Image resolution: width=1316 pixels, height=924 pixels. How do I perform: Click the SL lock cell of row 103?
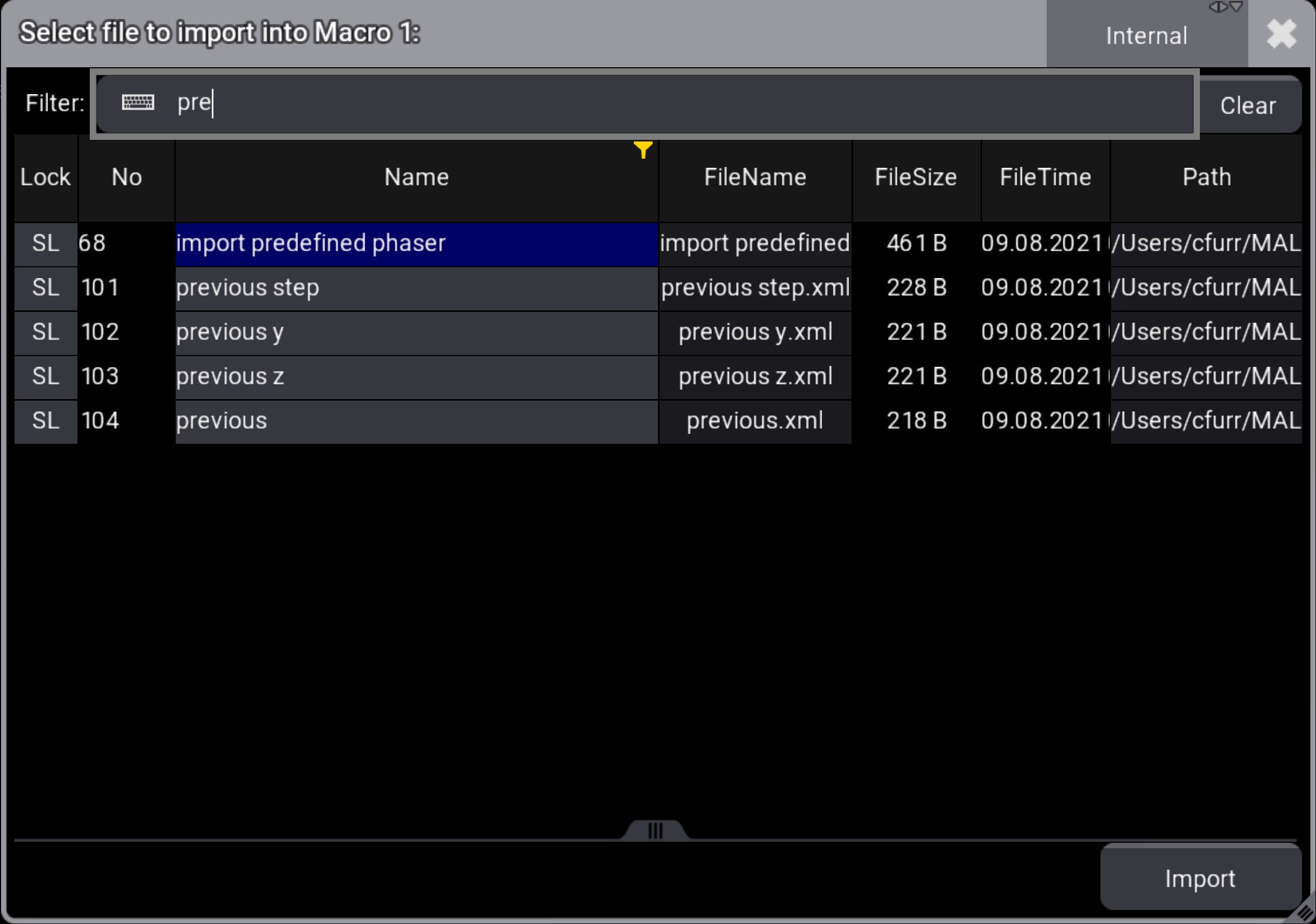(x=46, y=378)
